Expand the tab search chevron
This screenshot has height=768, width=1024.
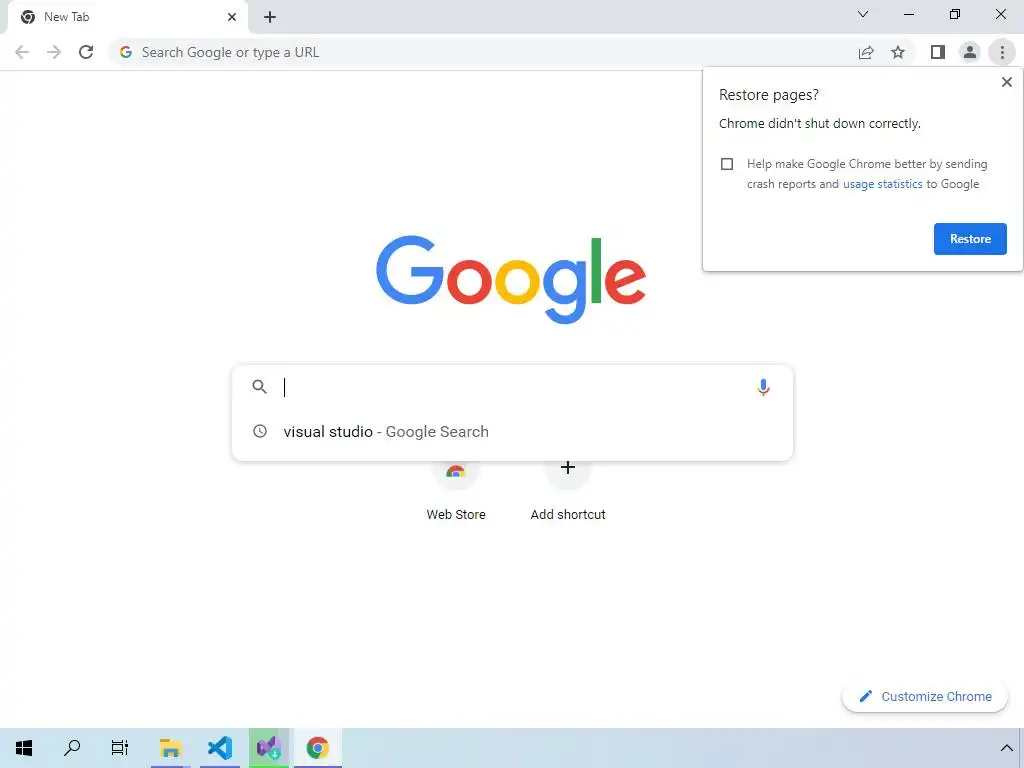pos(863,14)
